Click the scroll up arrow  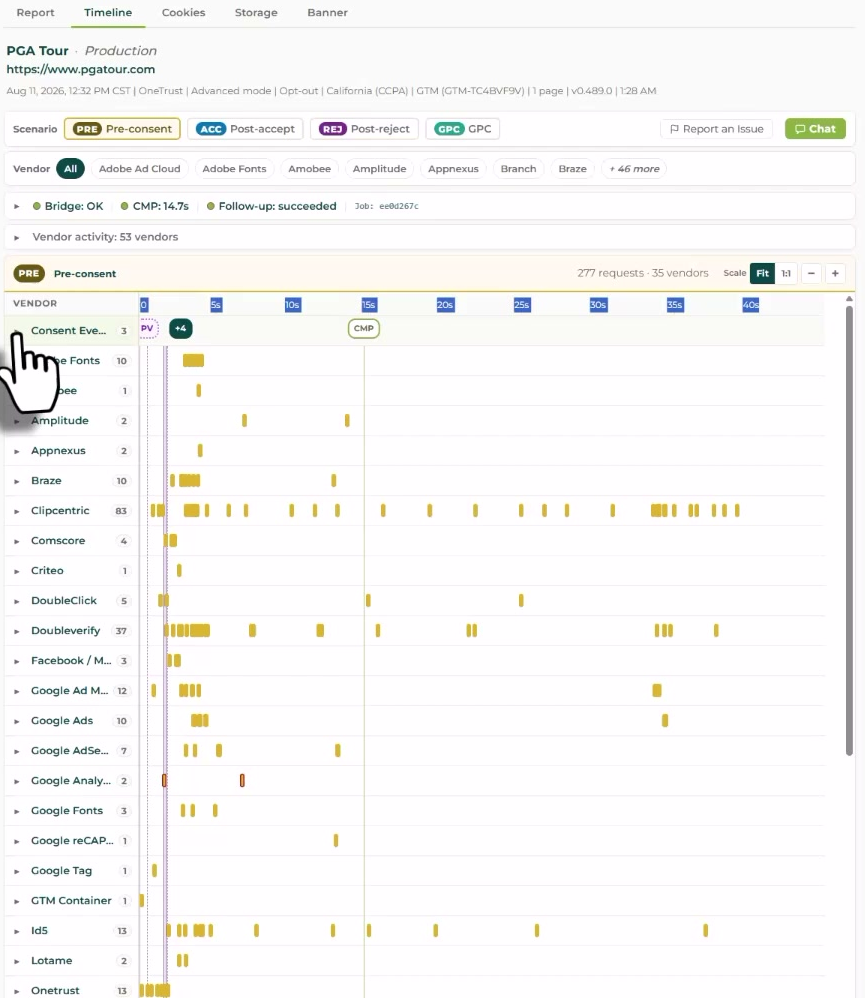tap(849, 299)
